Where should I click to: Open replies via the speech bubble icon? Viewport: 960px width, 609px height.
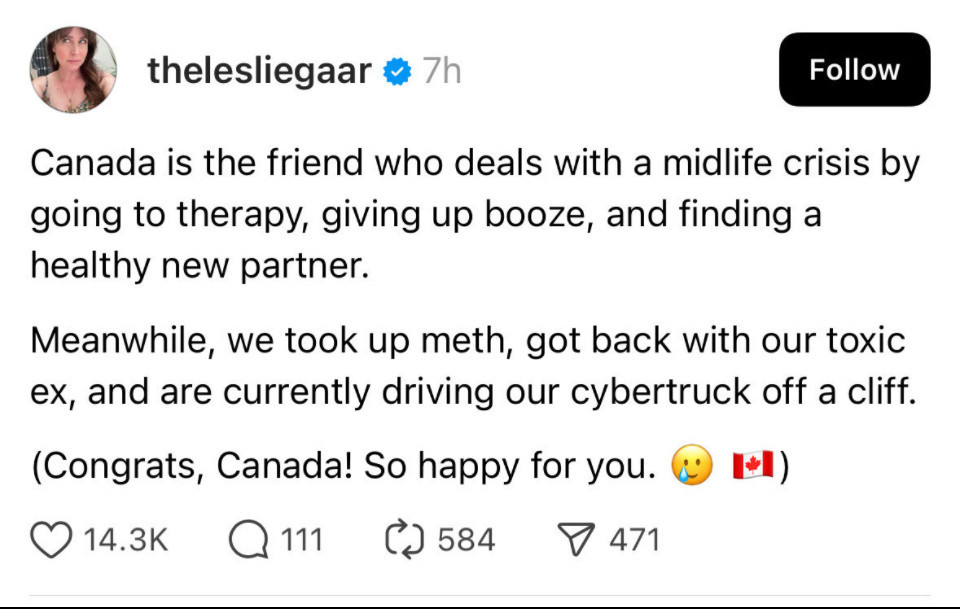(x=249, y=540)
